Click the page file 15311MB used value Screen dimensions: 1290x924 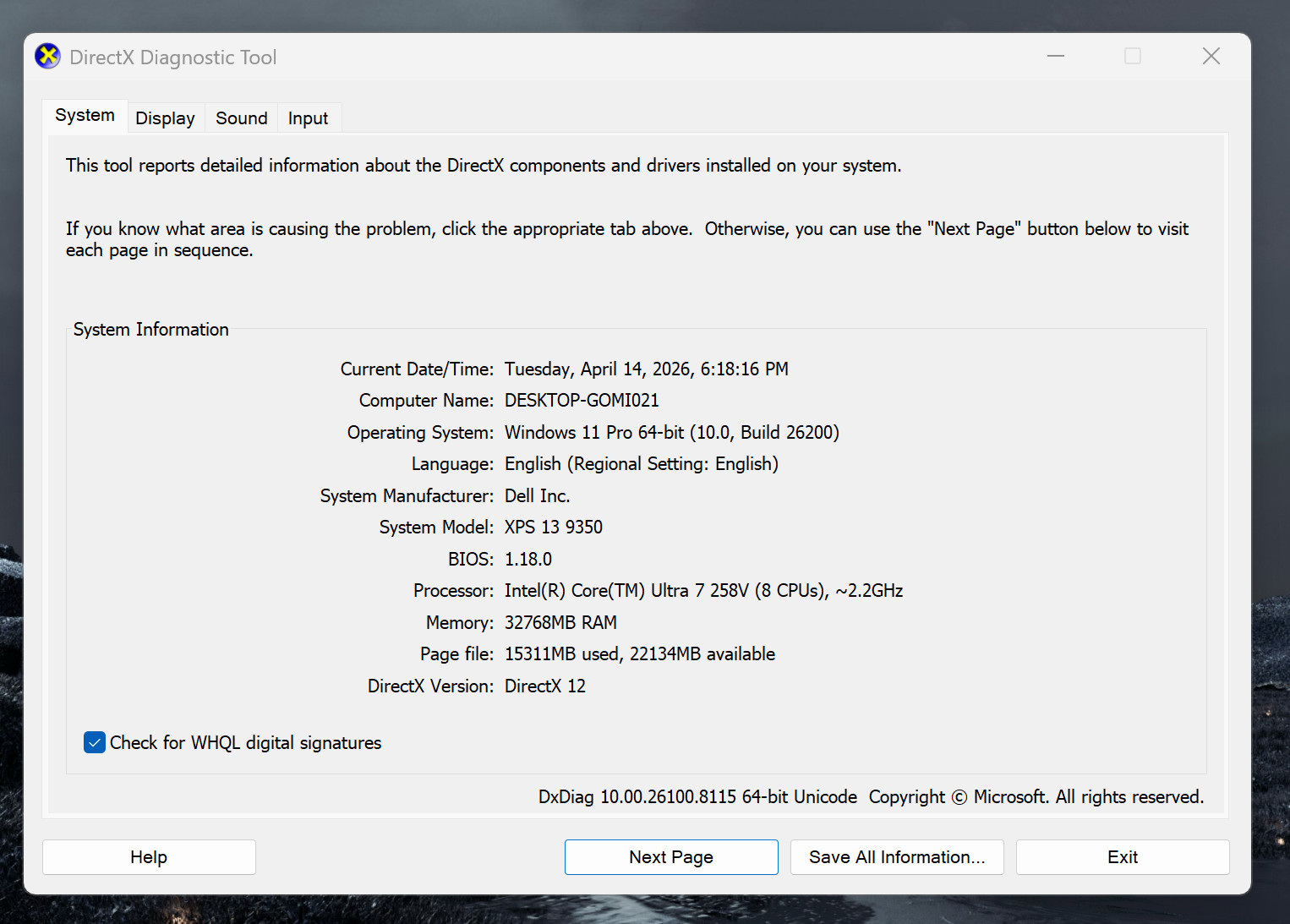pos(640,654)
